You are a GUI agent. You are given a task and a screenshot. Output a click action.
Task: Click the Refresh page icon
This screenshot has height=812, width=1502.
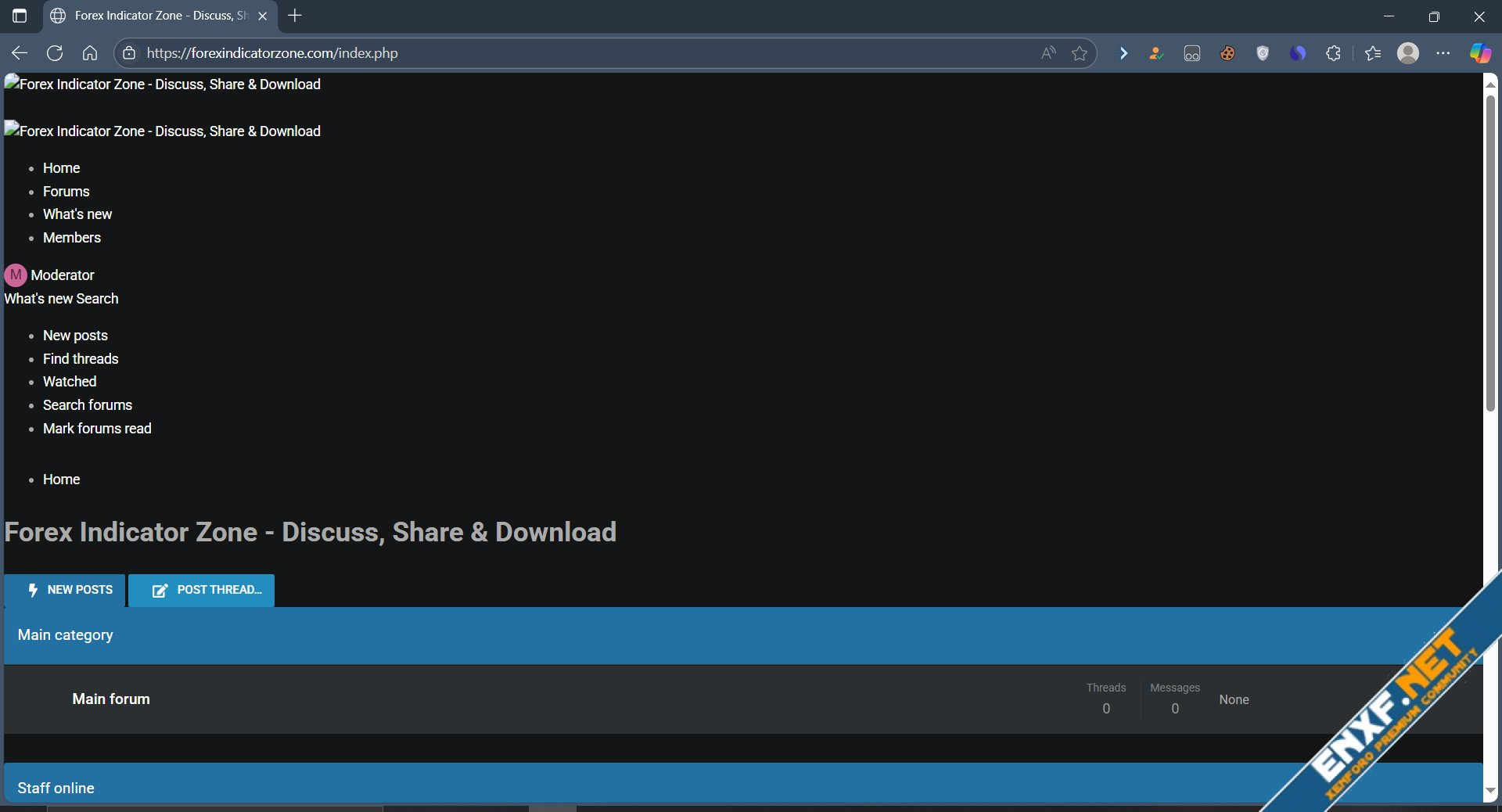[55, 53]
